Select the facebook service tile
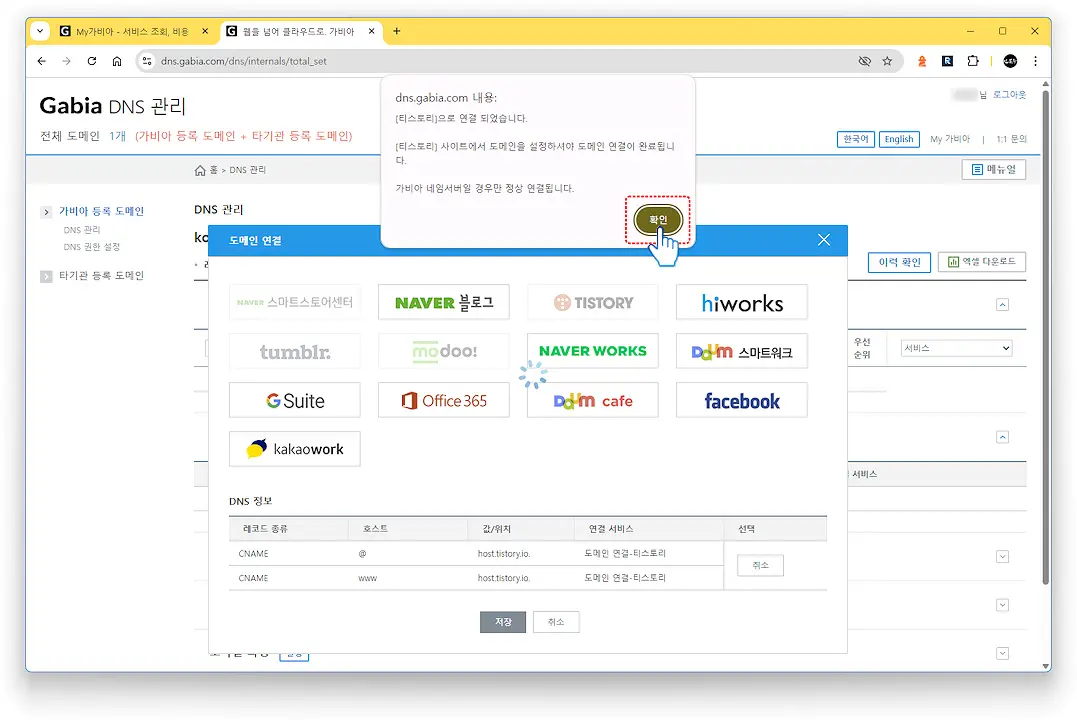The image size is (1077, 720). 742,401
